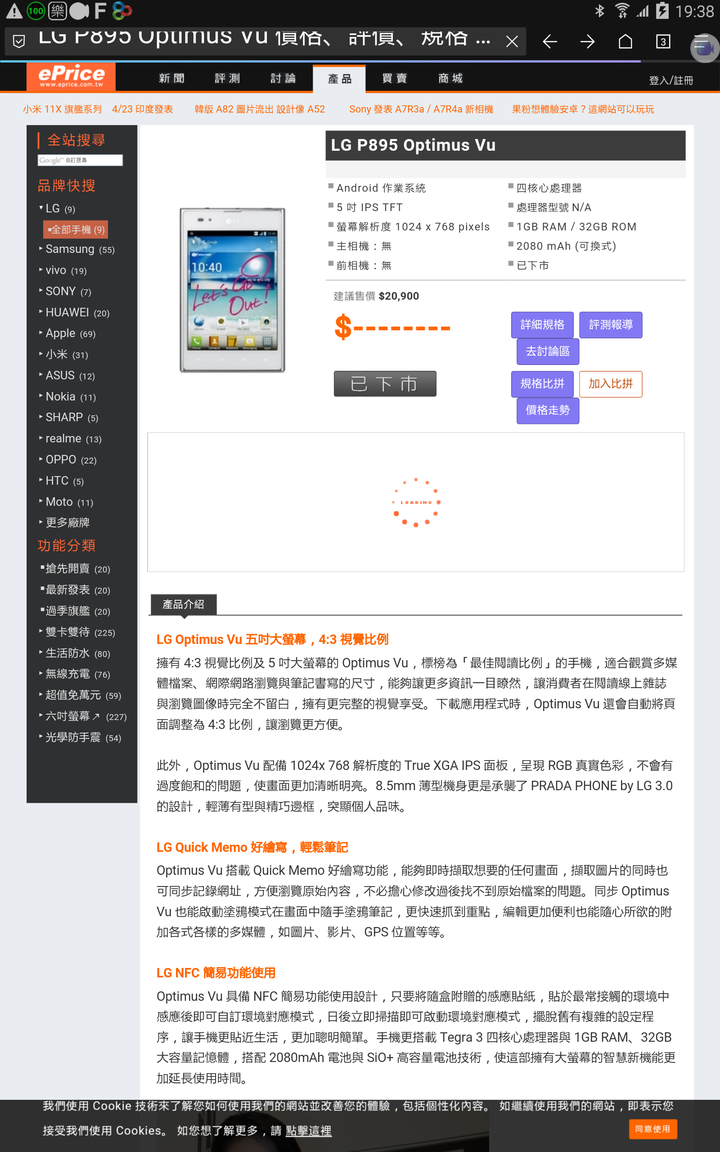The image size is (720, 1152).
Task: Expand the SONY (7) brand
Action: tap(65, 292)
